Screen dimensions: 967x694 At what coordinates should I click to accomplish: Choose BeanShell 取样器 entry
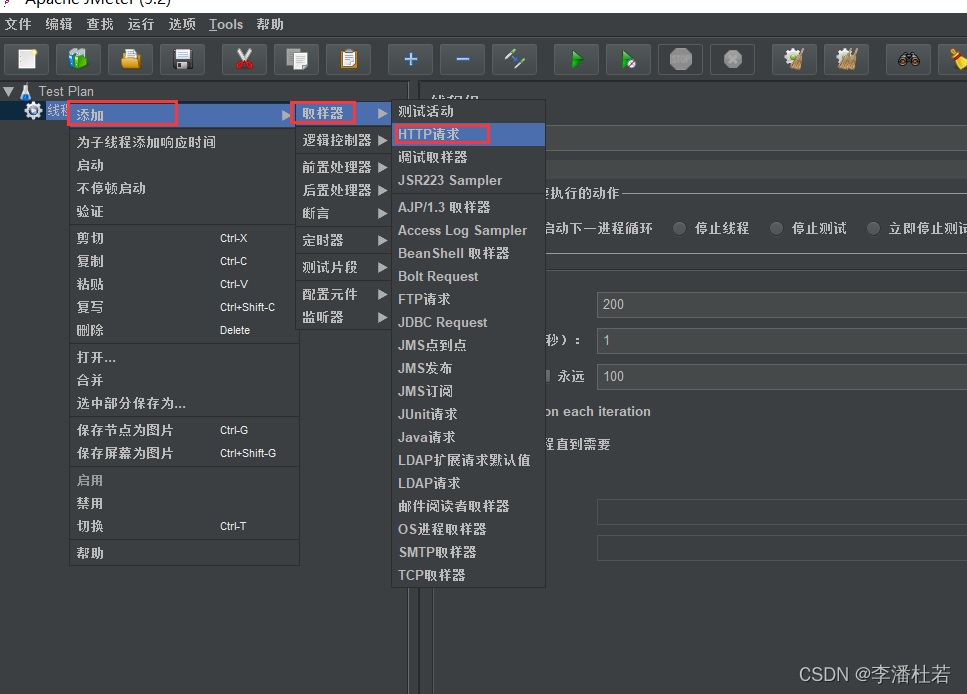pyautogui.click(x=469, y=253)
